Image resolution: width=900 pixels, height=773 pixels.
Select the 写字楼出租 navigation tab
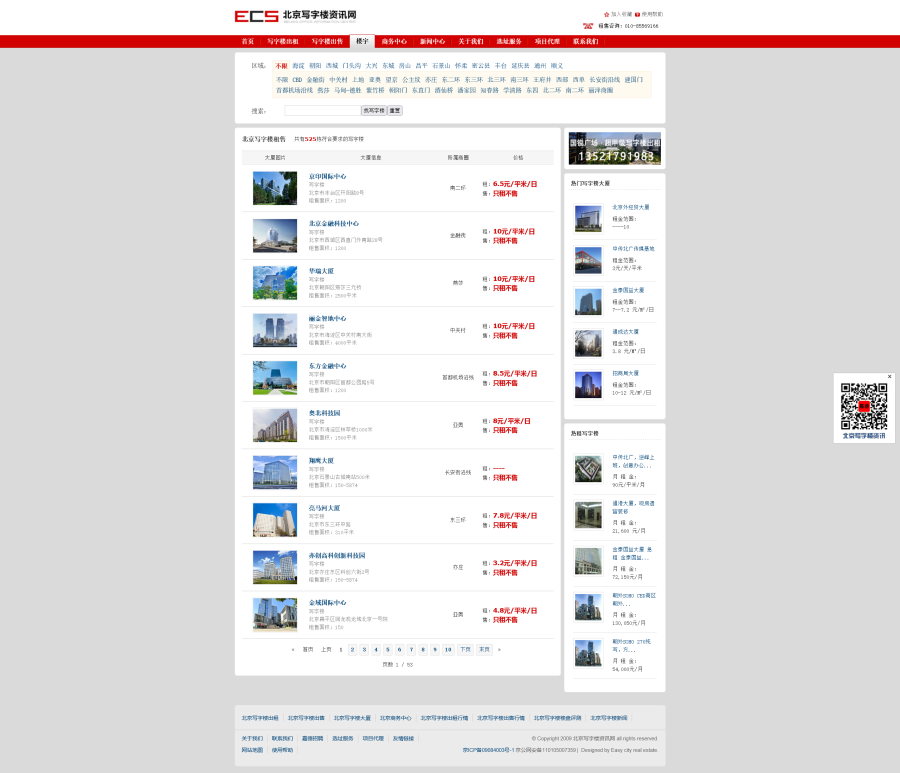pos(282,42)
